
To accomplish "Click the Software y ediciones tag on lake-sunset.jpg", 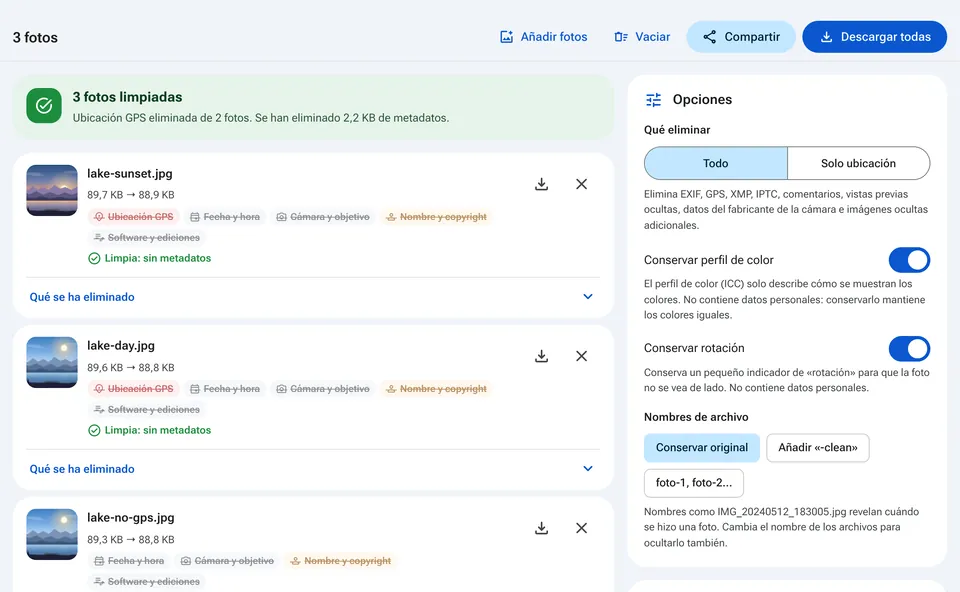I will click(x=147, y=238).
